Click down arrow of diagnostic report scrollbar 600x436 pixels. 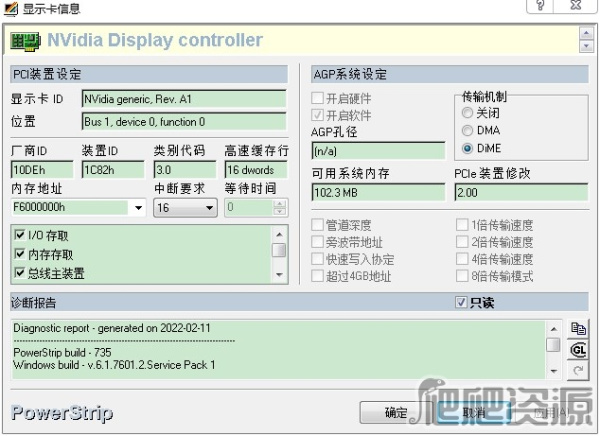point(554,371)
